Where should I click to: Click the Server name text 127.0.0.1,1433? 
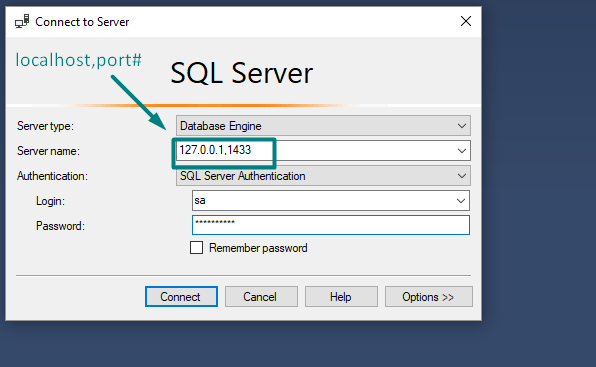(x=215, y=150)
